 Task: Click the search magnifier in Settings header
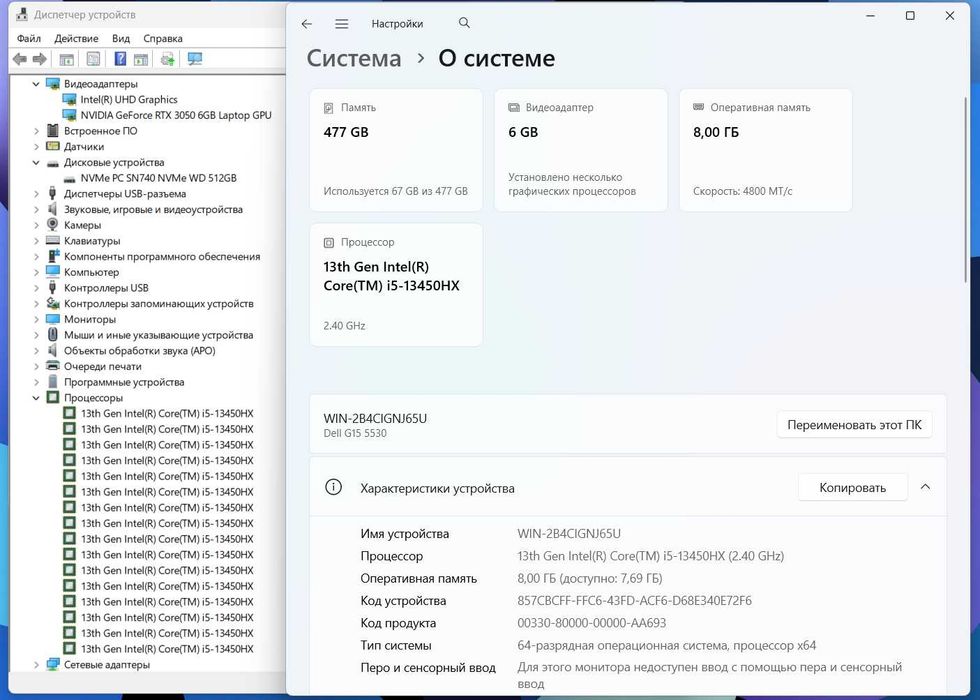pyautogui.click(x=464, y=22)
